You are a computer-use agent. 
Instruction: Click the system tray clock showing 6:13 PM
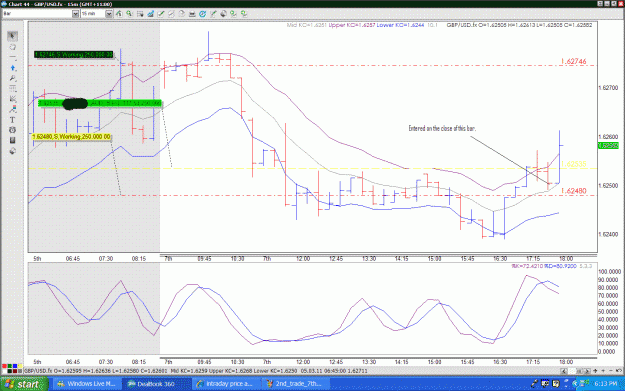tap(606, 384)
